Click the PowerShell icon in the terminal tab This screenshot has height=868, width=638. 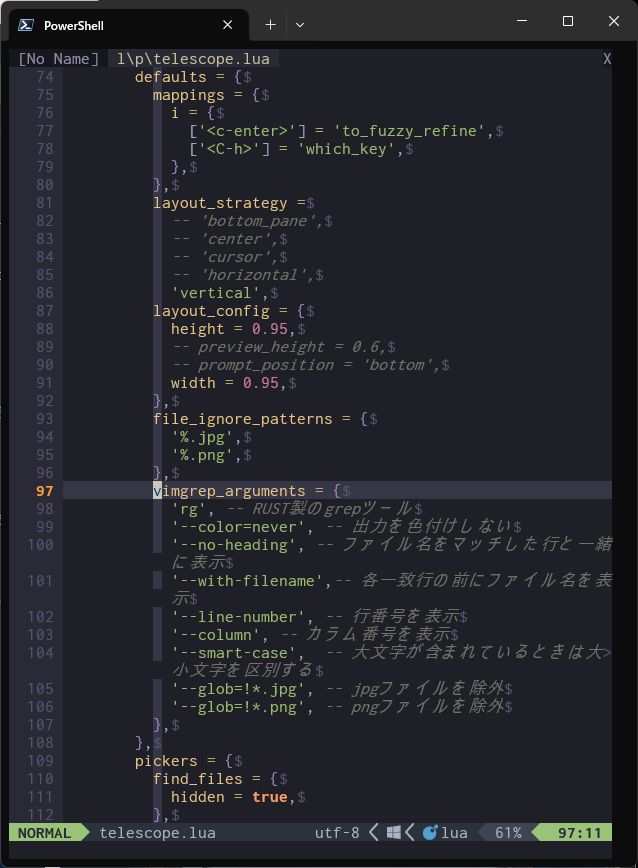(27, 25)
